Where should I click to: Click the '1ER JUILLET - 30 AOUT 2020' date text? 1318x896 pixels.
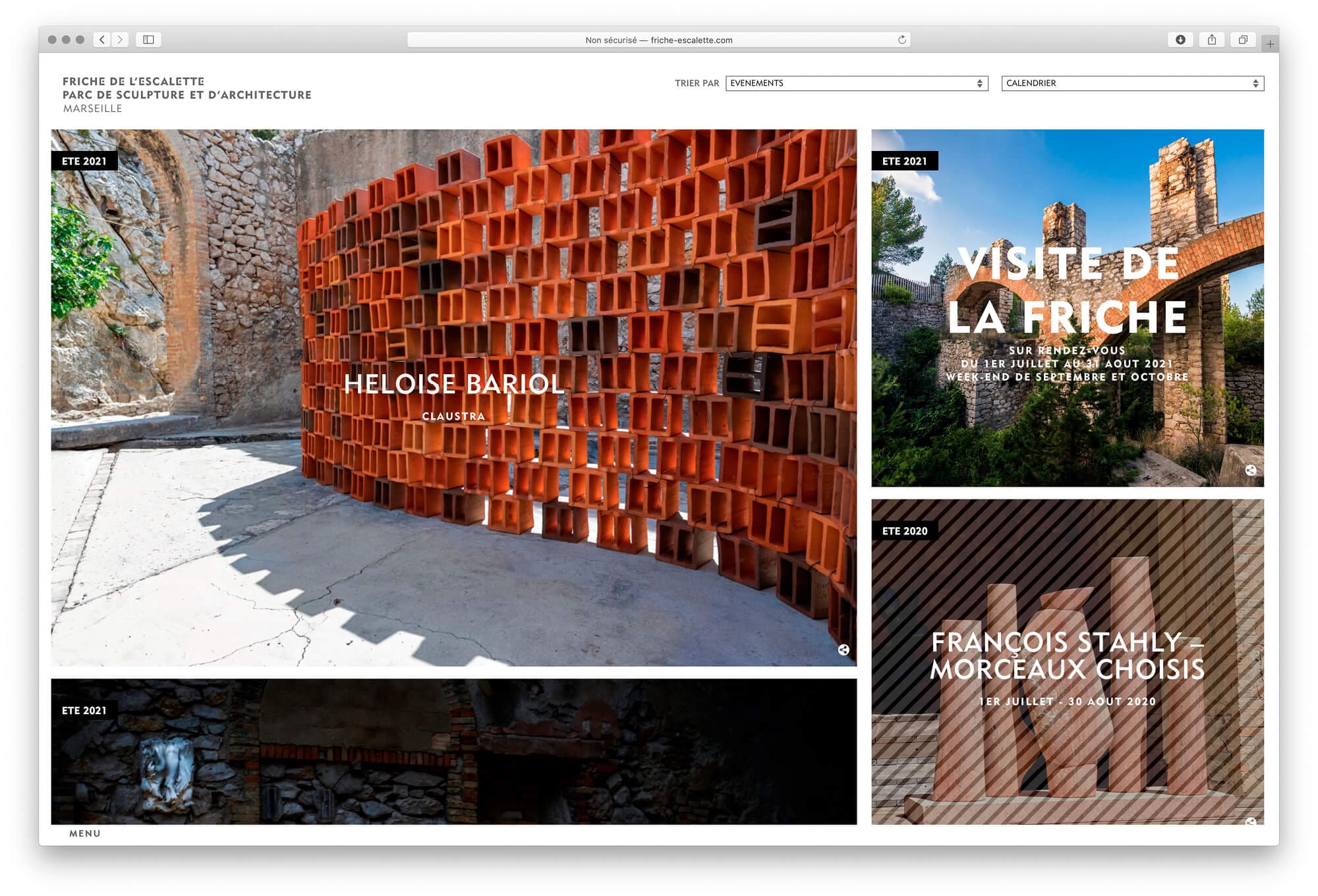(x=1068, y=702)
